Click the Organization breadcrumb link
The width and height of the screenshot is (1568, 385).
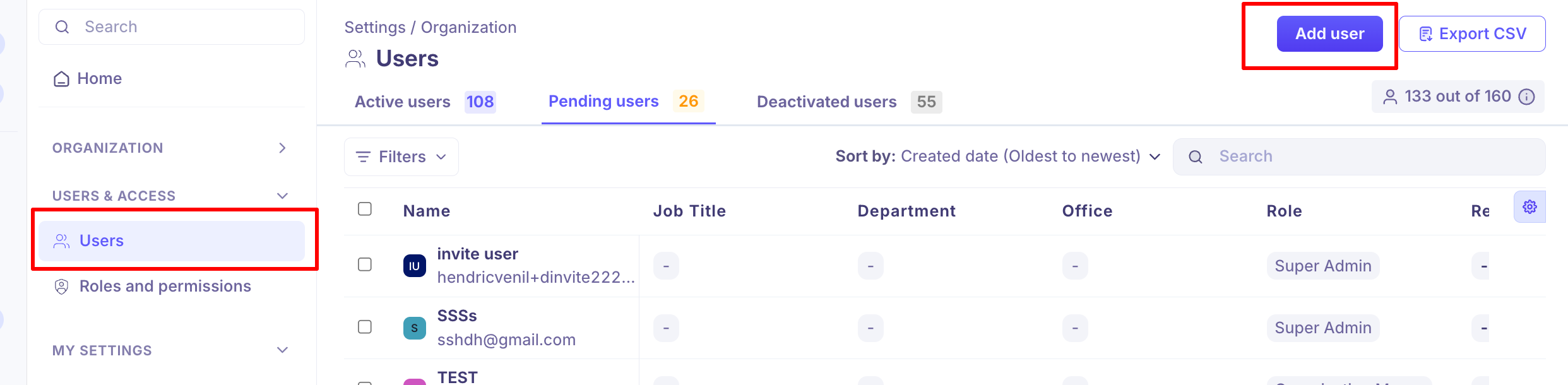click(x=468, y=27)
